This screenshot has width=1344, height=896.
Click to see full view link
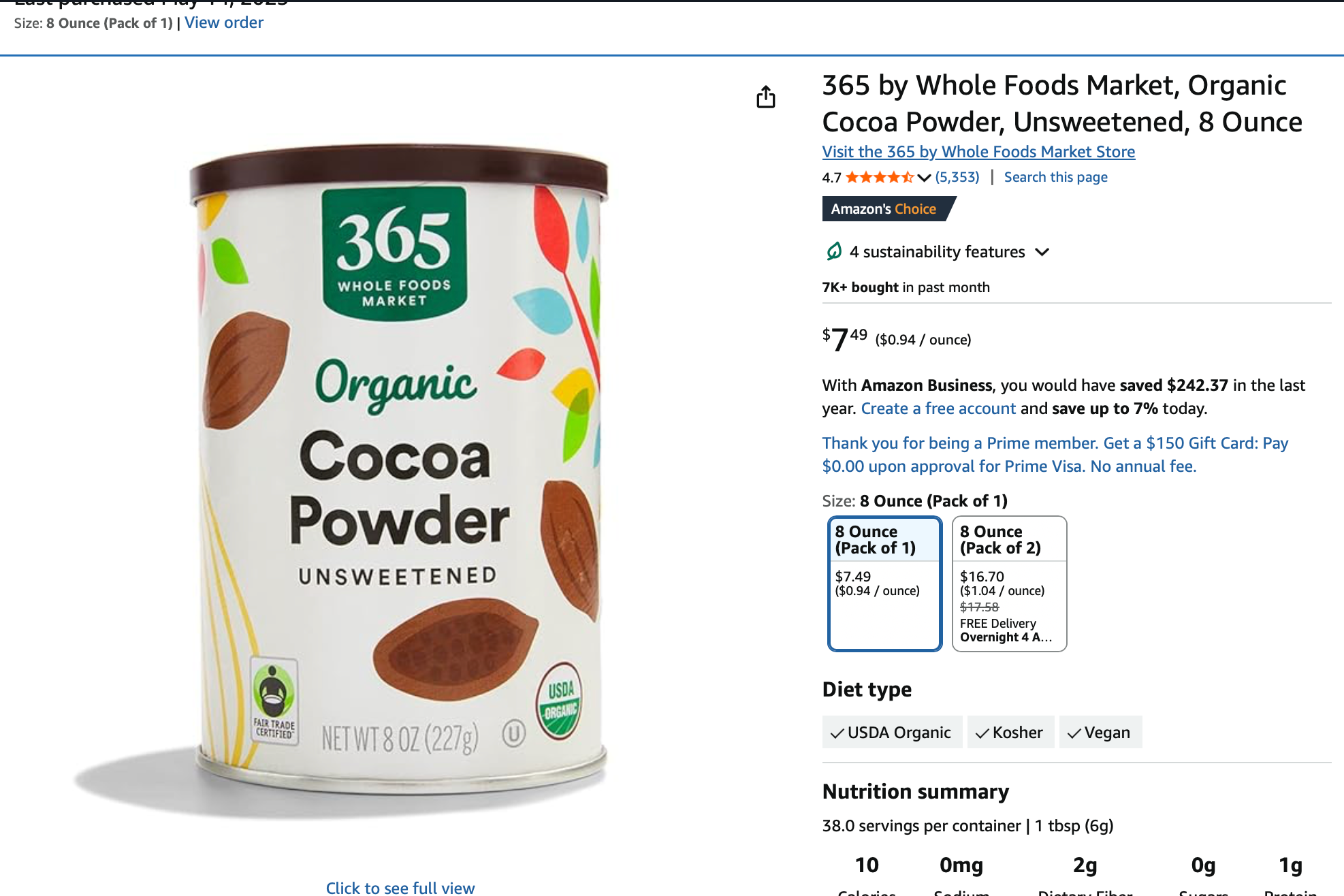pyautogui.click(x=400, y=888)
